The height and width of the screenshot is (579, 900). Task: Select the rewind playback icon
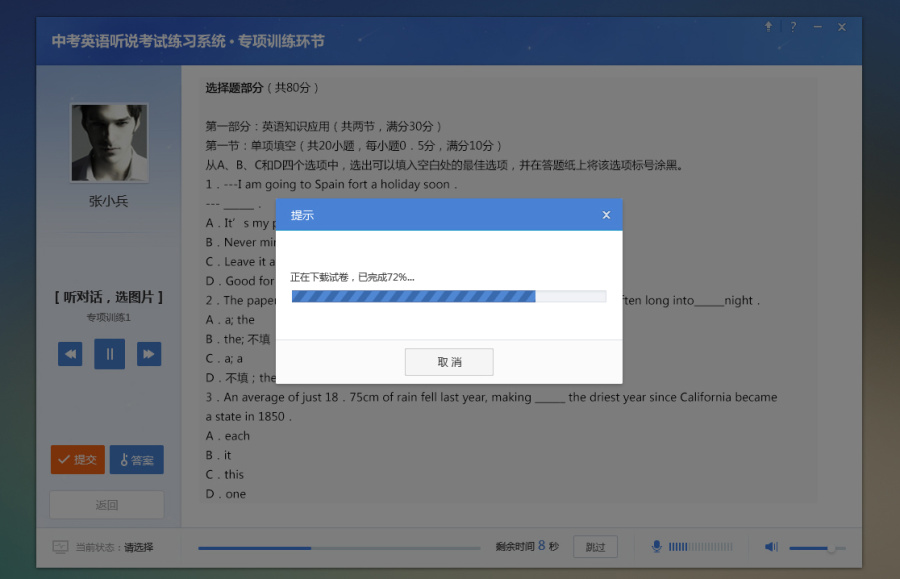[69, 354]
